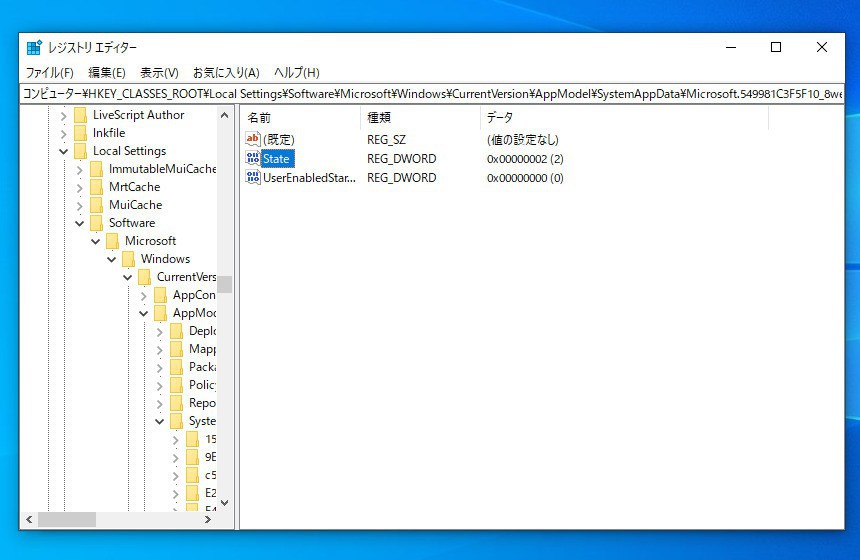Open the 表示(V) menu

(159, 72)
